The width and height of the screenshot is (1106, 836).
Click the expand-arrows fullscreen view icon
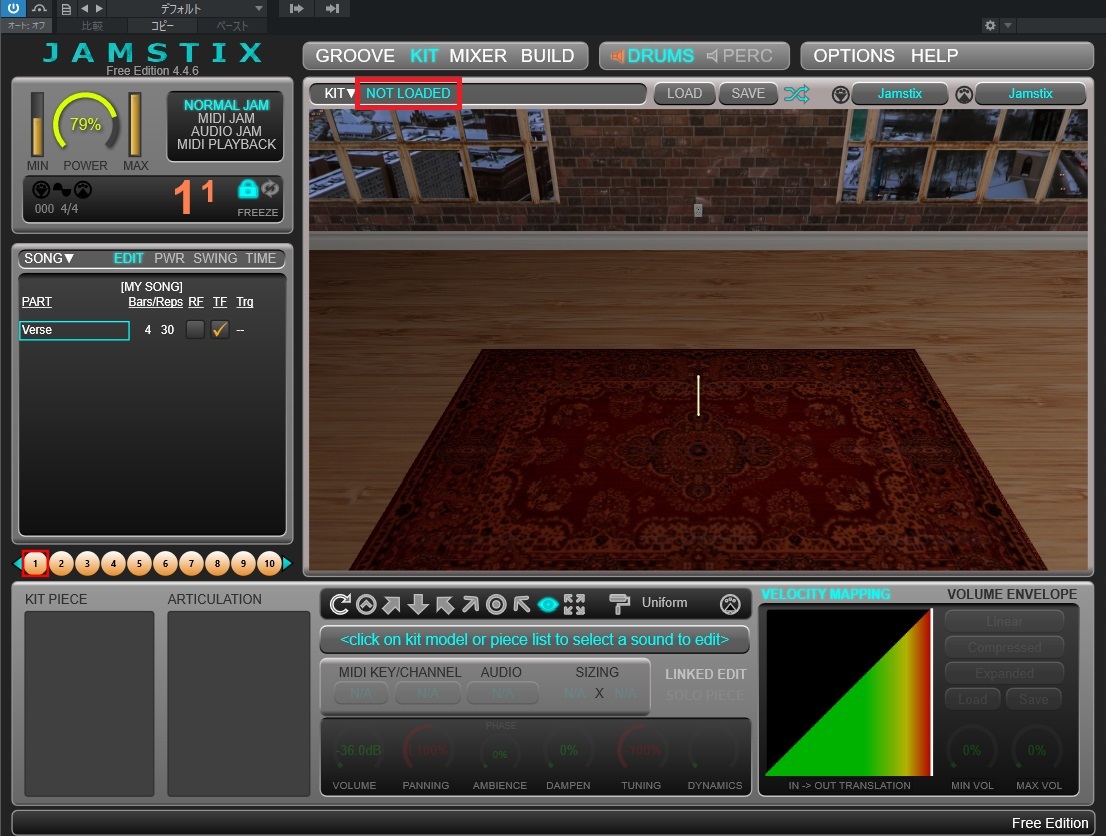tap(574, 604)
